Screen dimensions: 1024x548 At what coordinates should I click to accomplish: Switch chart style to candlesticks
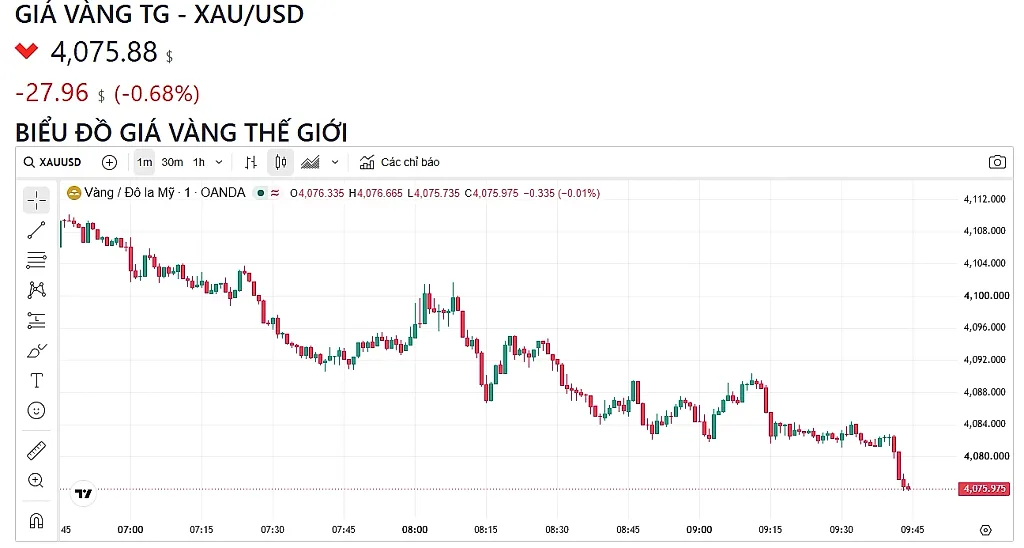click(x=281, y=162)
